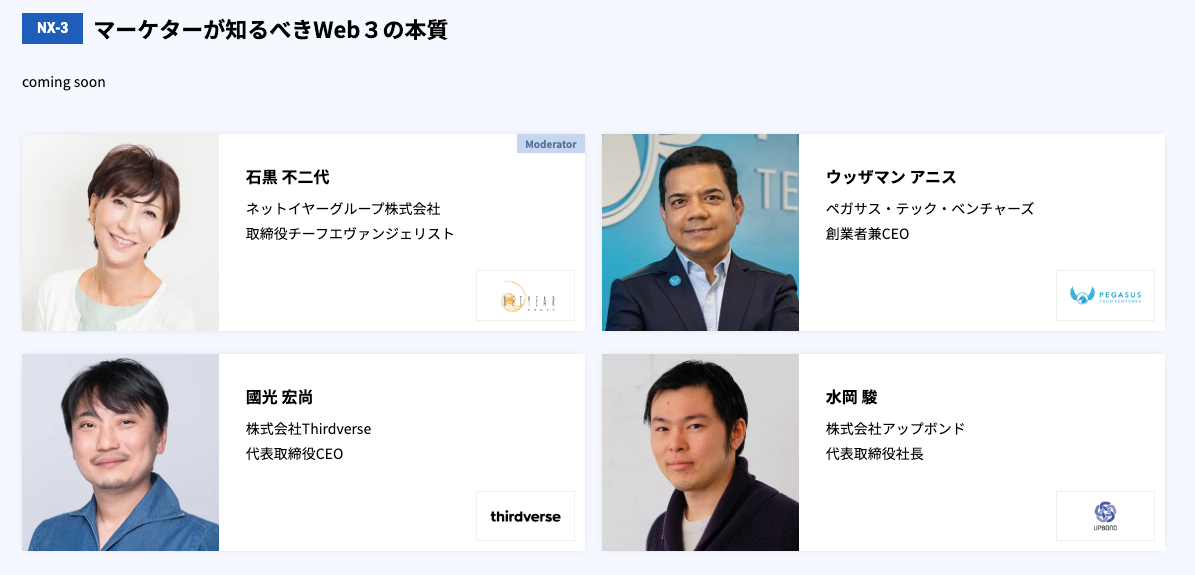Viewport: 1195px width, 575px height.
Task: Click ペガサス・テック・ベンチャーズ company name
Action: tap(930, 209)
